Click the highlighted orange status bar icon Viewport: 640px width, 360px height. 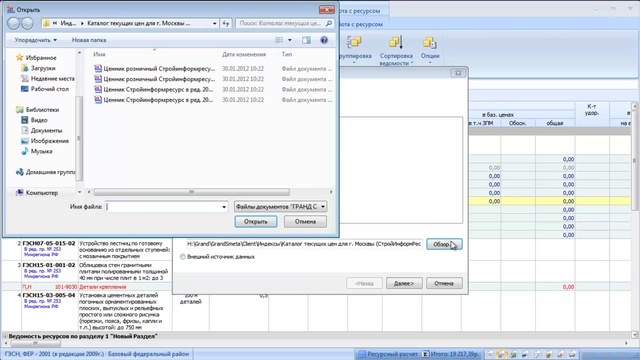click(502, 354)
